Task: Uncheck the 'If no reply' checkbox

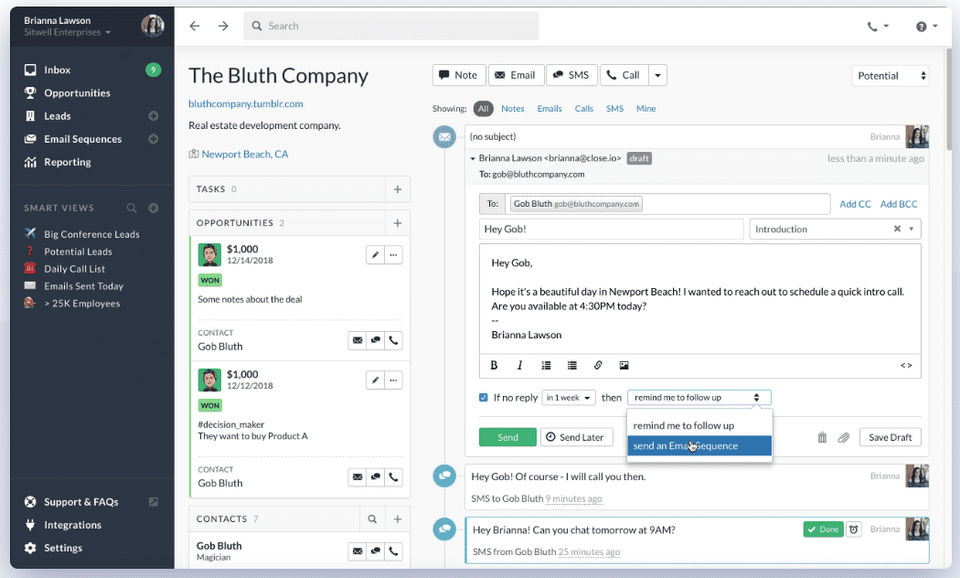Action: pyautogui.click(x=483, y=397)
